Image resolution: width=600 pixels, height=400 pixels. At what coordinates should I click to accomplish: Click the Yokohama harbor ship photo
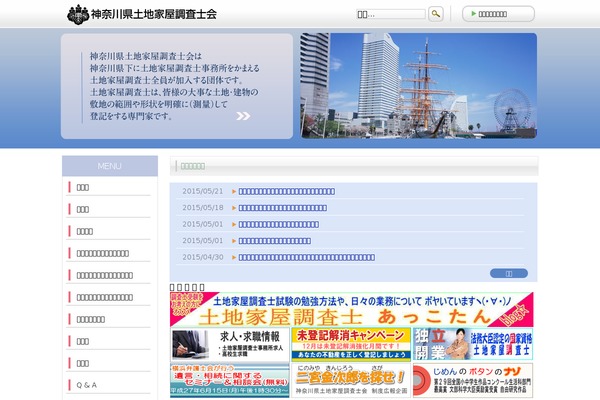418,85
